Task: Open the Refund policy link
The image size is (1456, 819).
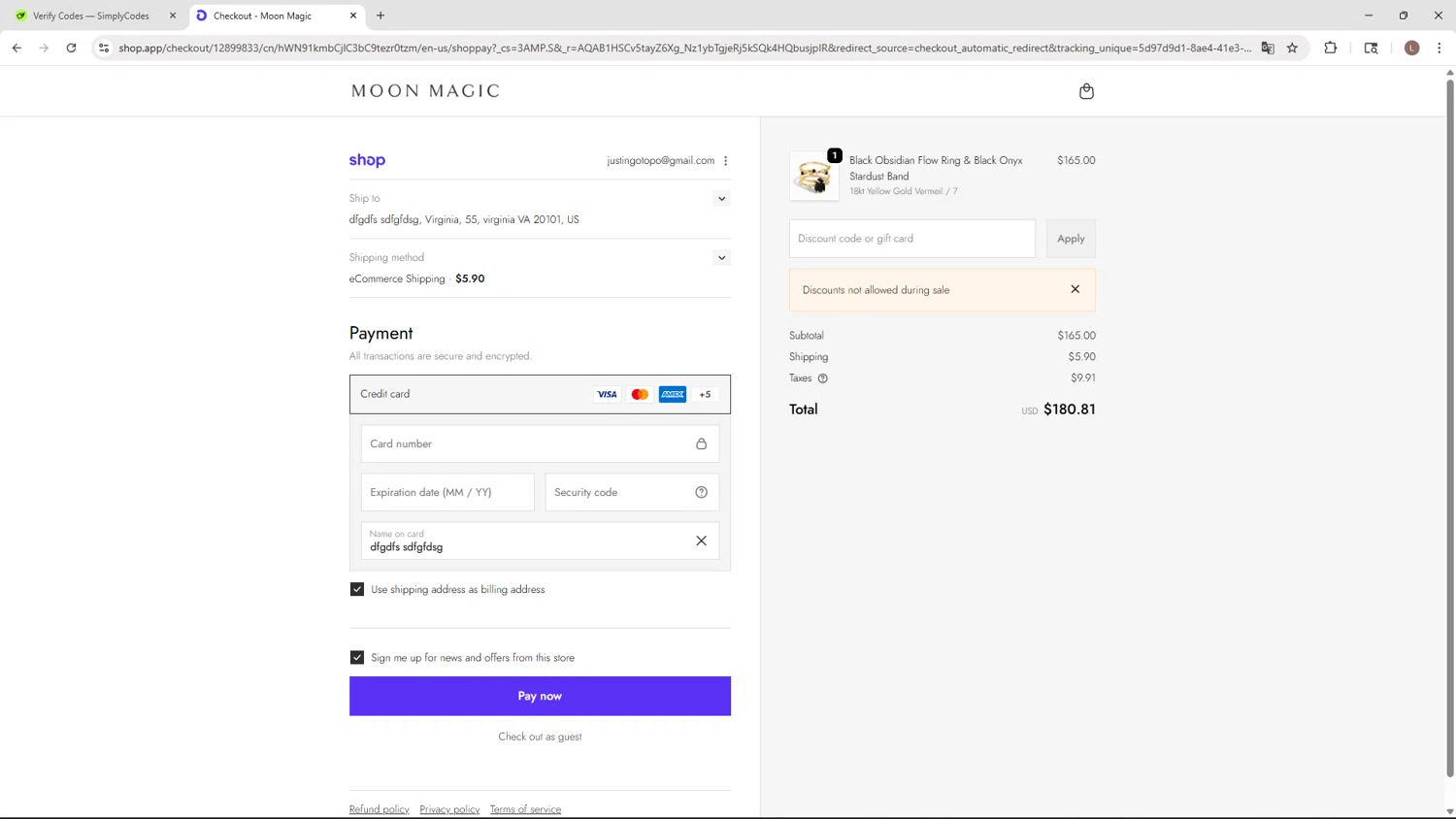Action: (x=379, y=809)
